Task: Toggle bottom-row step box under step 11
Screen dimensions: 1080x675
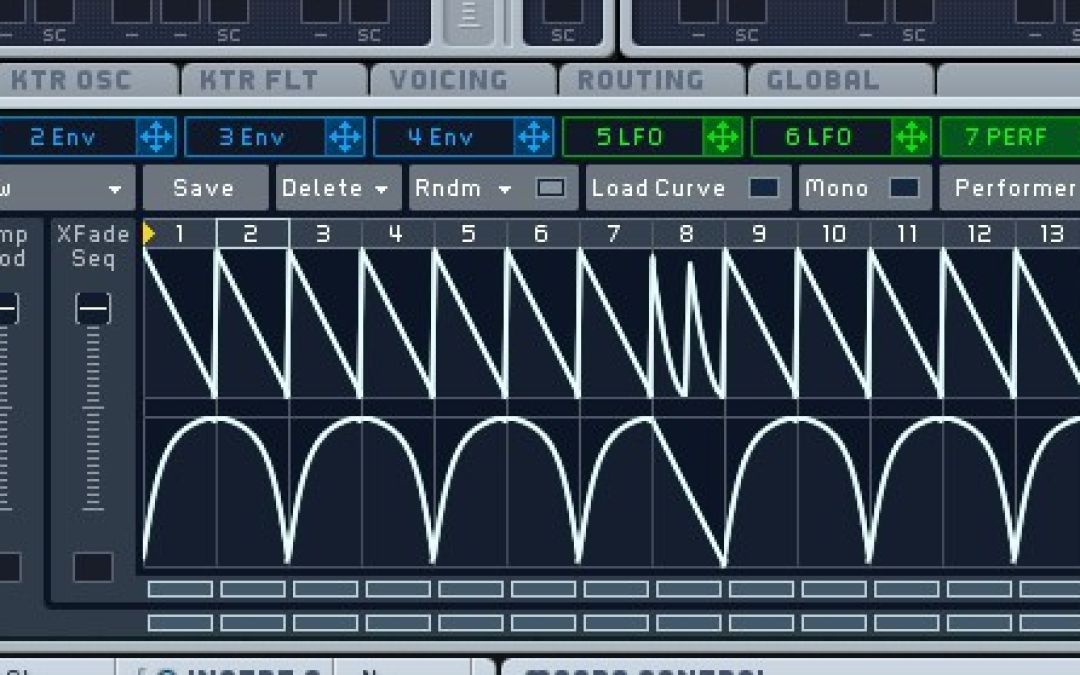Action: [x=906, y=623]
